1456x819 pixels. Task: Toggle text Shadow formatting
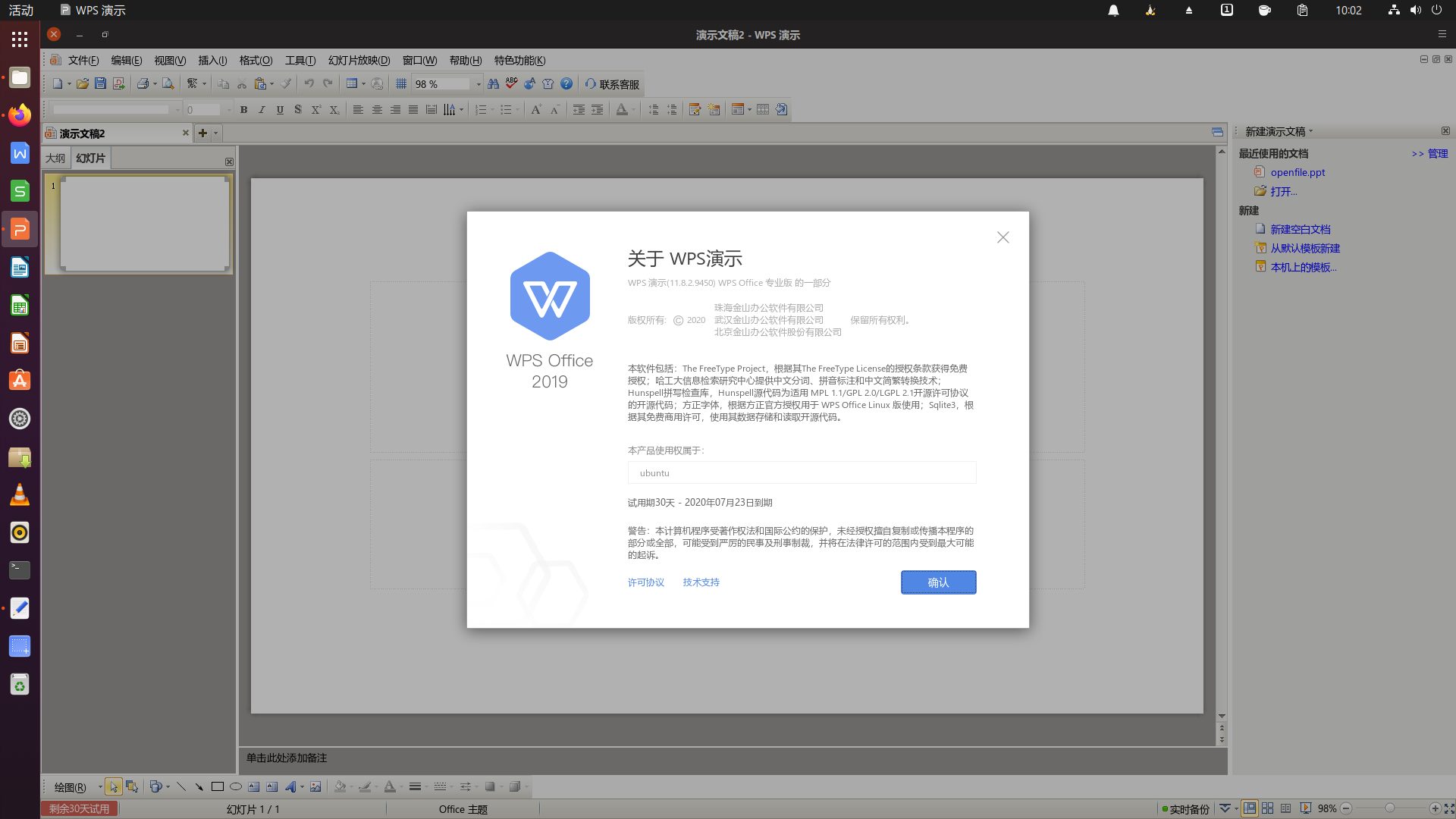pos(298,110)
